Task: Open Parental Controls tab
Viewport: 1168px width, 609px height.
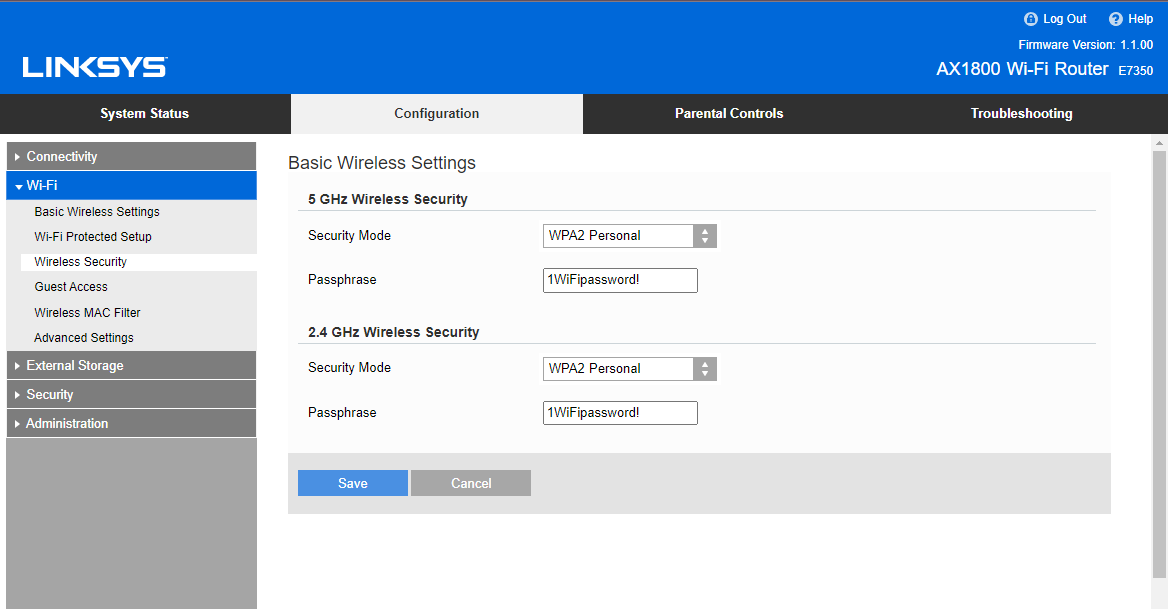Action: [729, 114]
